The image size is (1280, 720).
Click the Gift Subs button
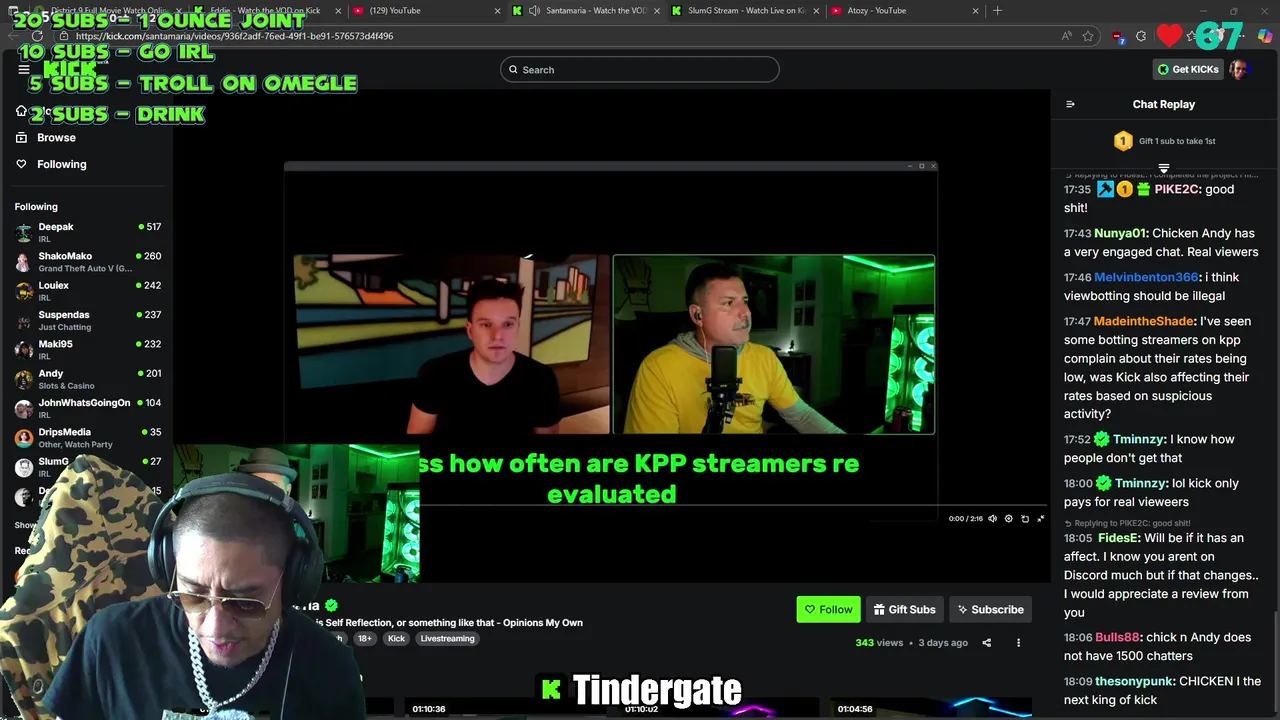point(904,609)
